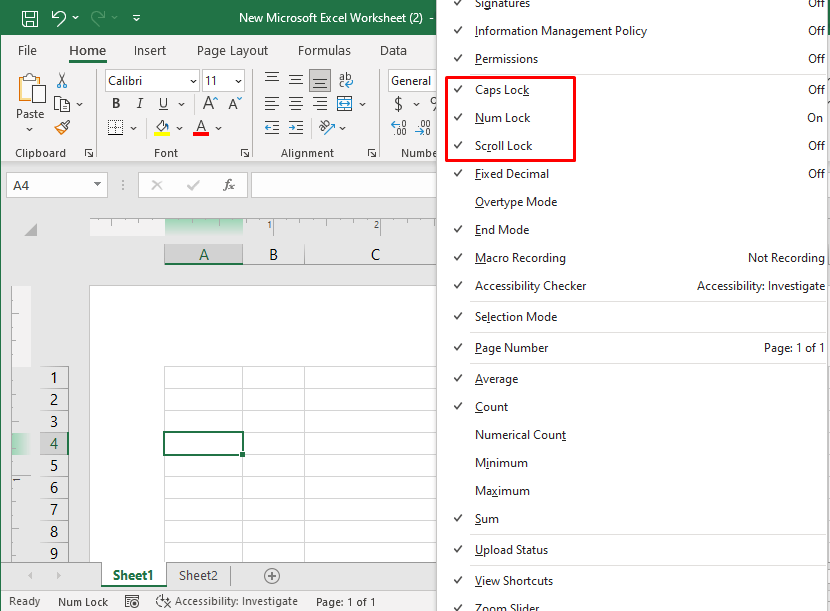
Task: Expand the Name Box dropdown arrow
Action: (97, 185)
